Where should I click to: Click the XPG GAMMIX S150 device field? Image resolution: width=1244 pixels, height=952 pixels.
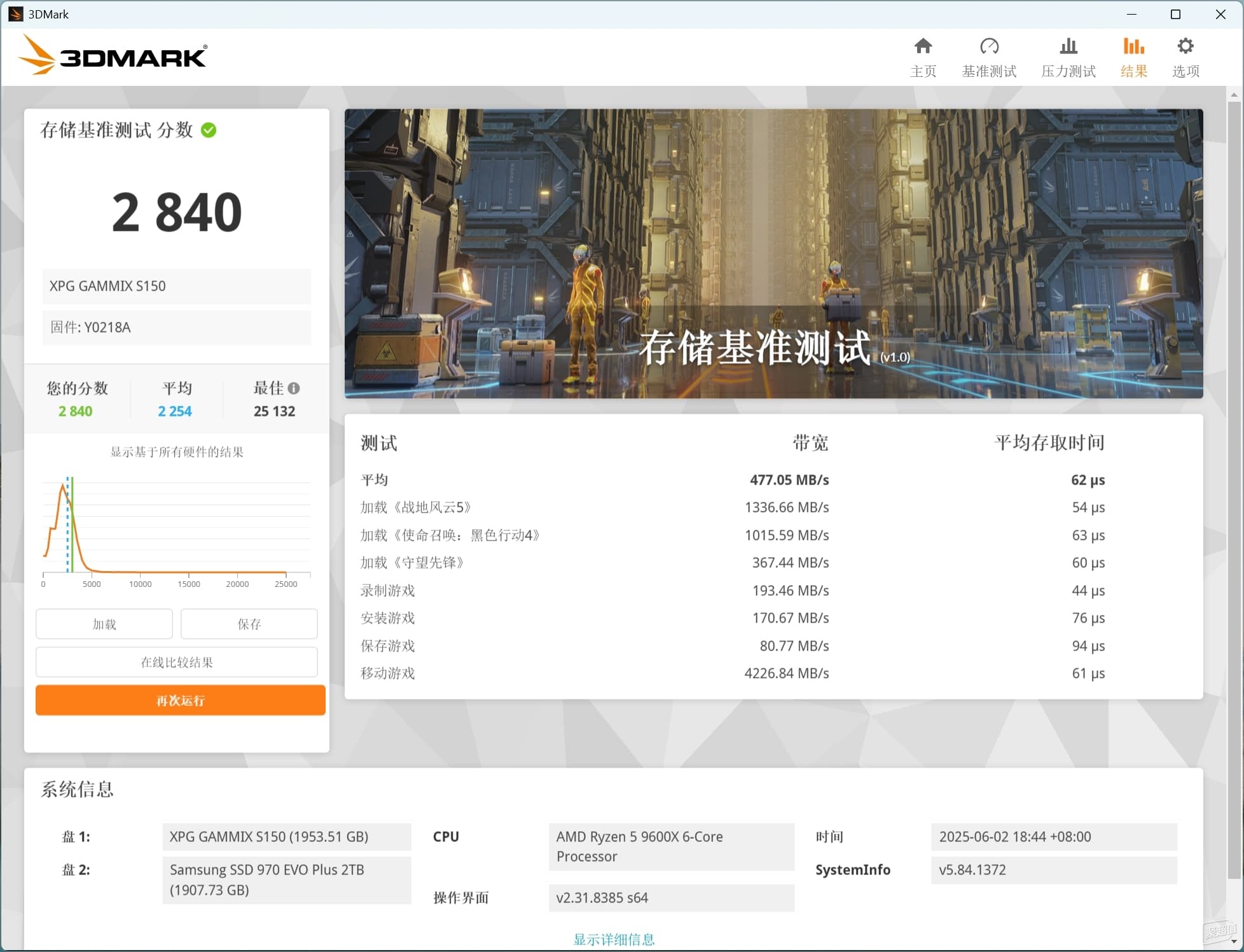point(177,286)
